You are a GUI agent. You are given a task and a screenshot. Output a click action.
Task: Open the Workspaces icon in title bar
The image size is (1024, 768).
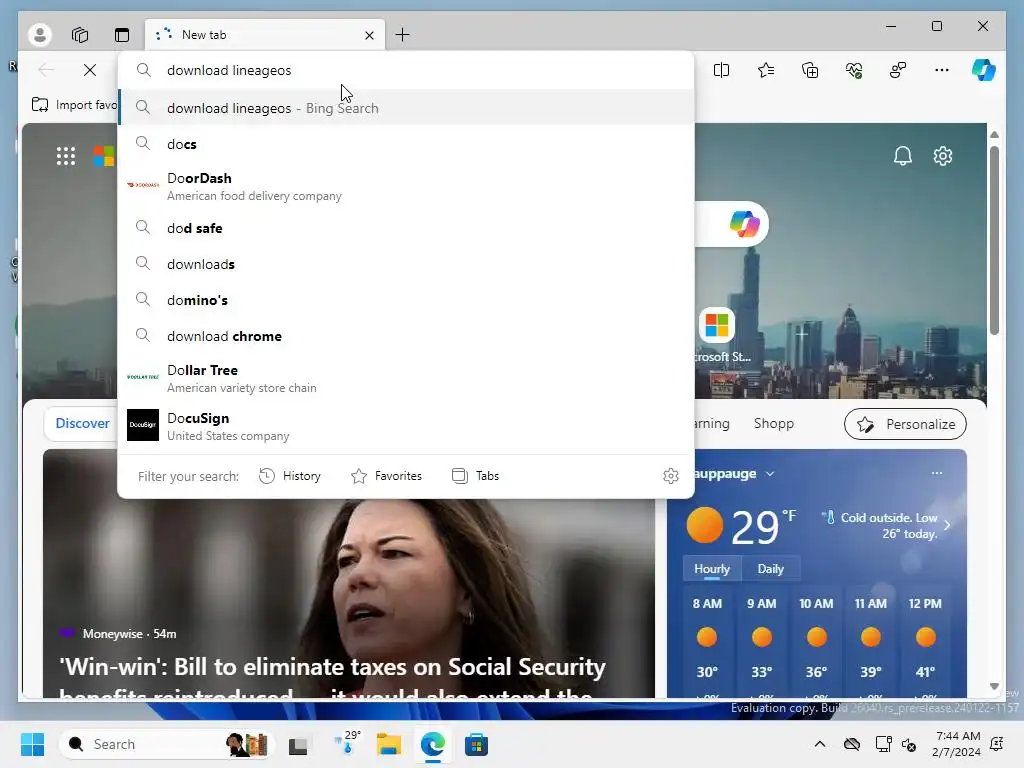click(80, 35)
